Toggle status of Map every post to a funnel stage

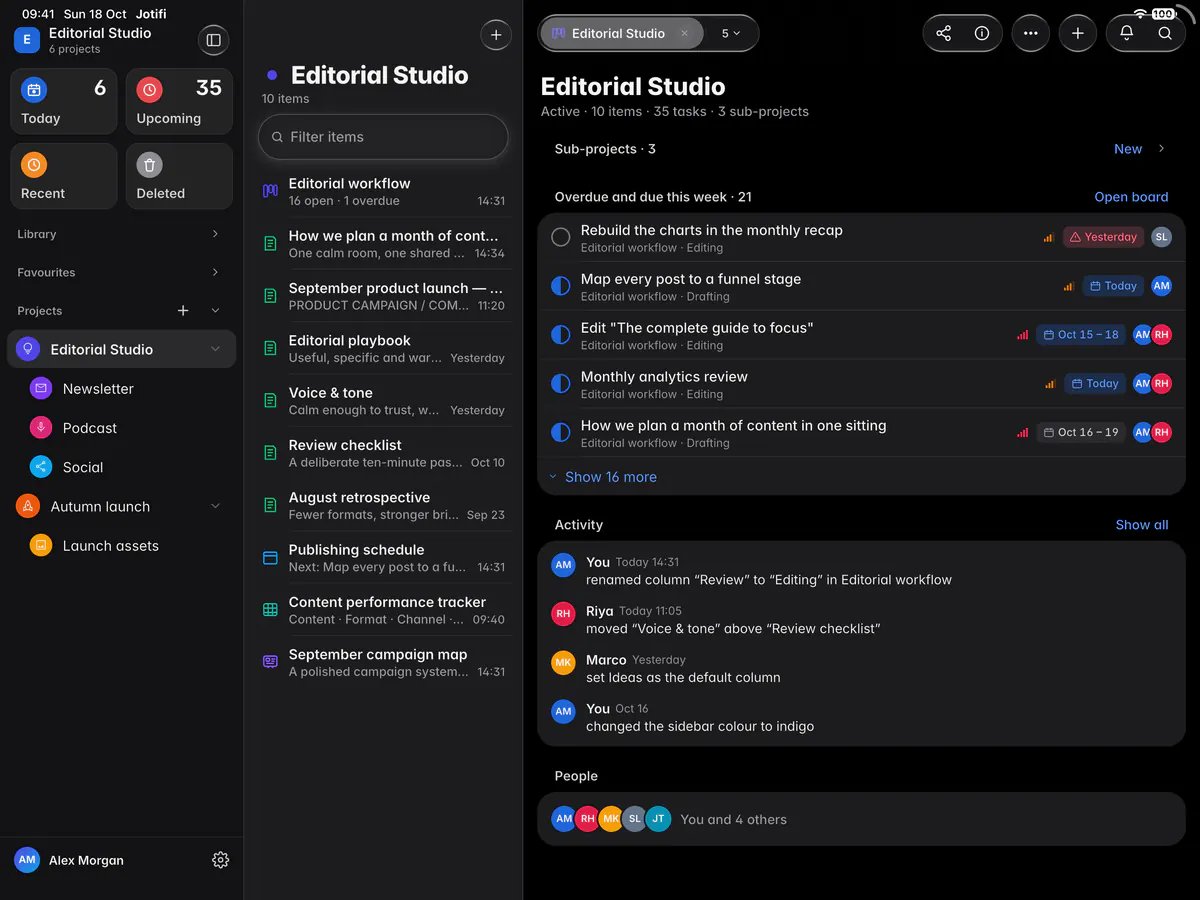(x=561, y=287)
